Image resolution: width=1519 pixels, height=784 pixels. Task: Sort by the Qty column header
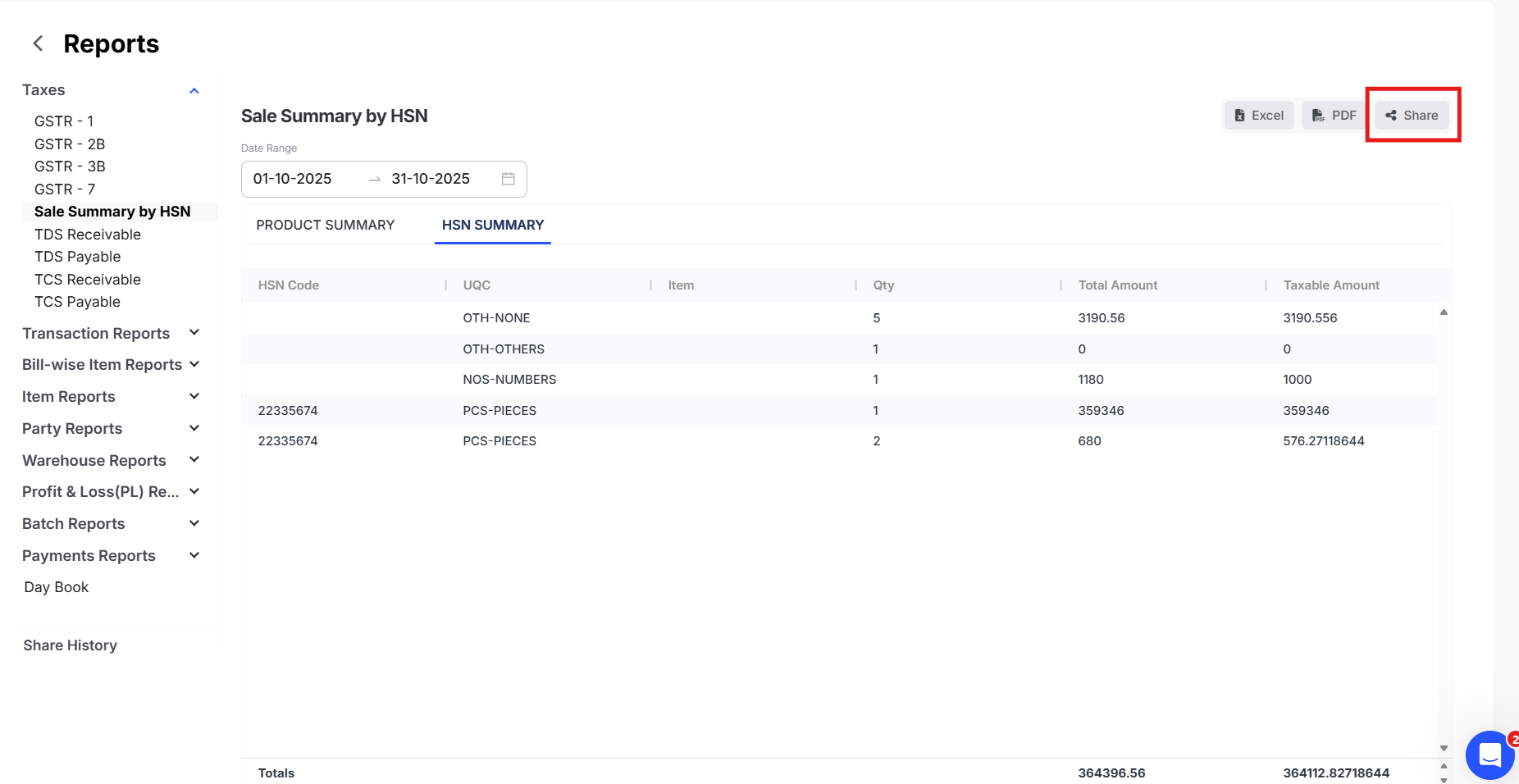883,285
